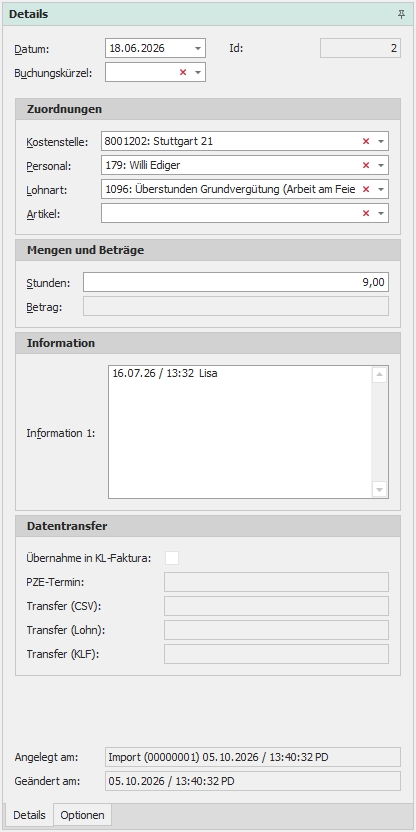Click the Stunden input field
This screenshot has height=832, width=416.
click(x=236, y=282)
